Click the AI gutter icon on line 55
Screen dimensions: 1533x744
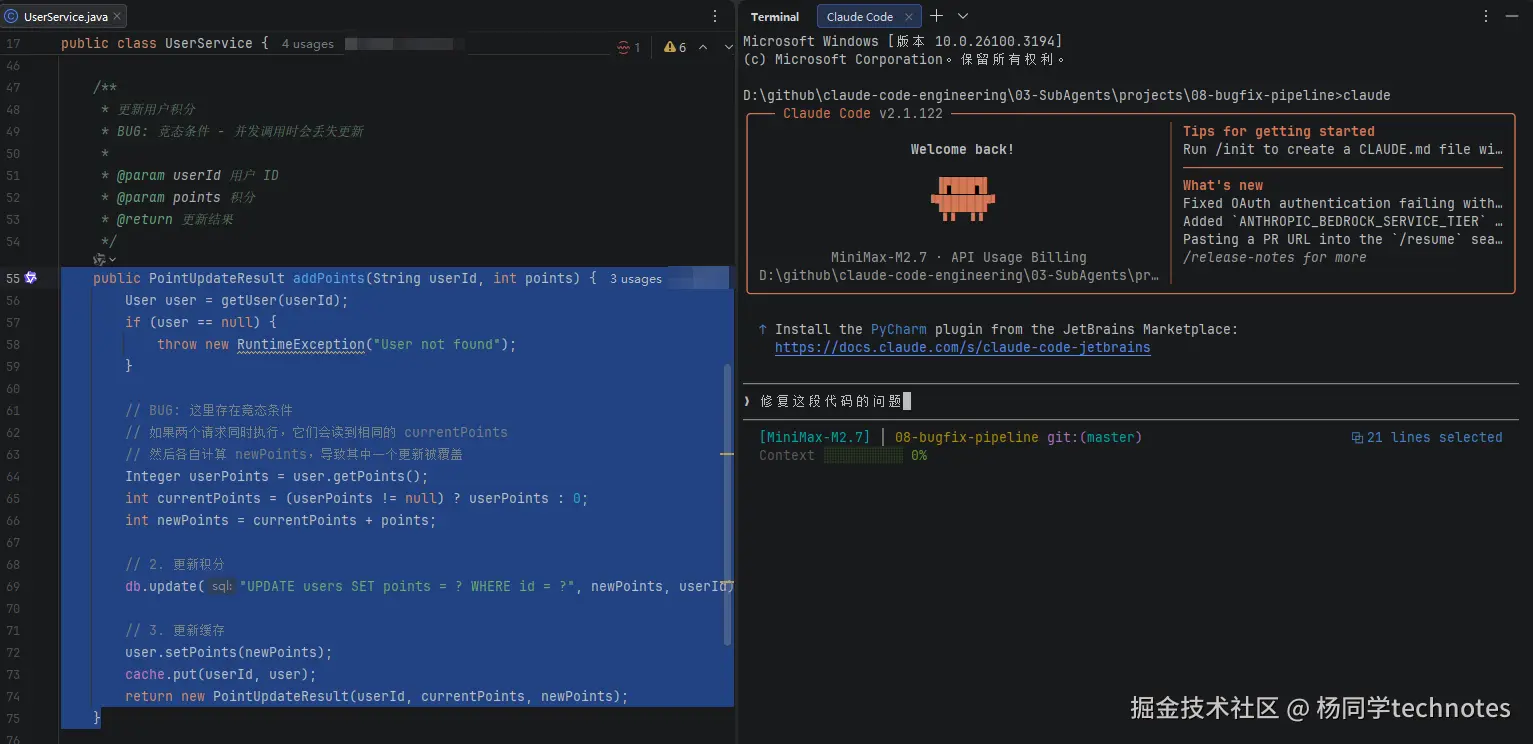pyautogui.click(x=31, y=278)
